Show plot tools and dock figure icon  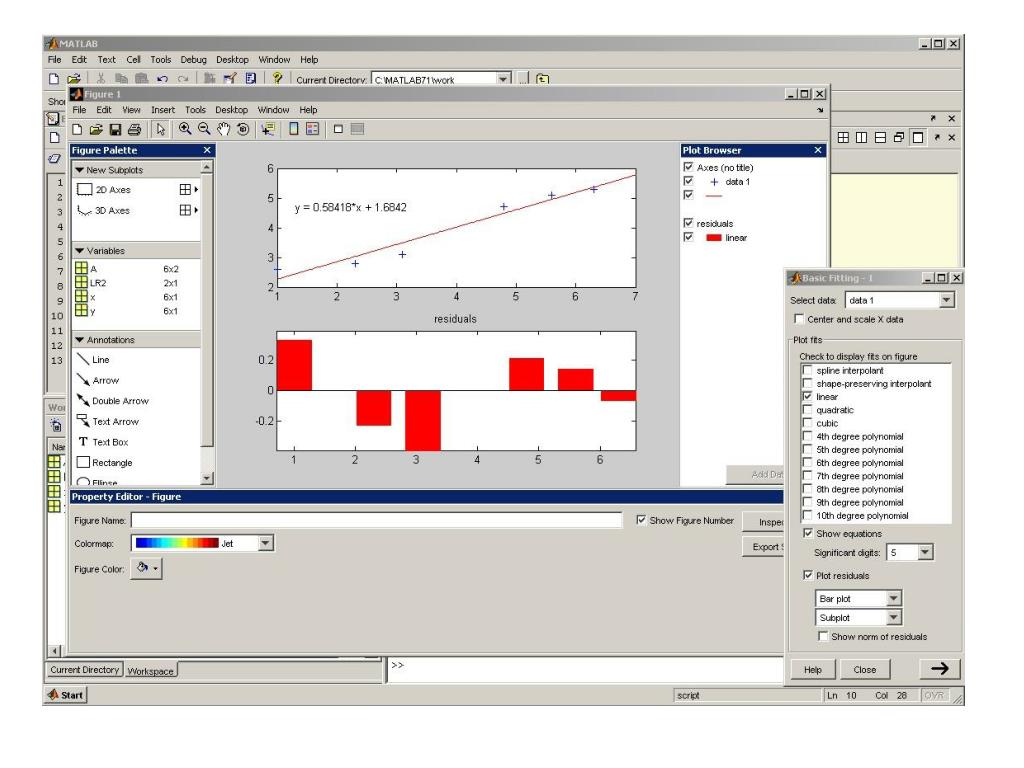(x=357, y=129)
